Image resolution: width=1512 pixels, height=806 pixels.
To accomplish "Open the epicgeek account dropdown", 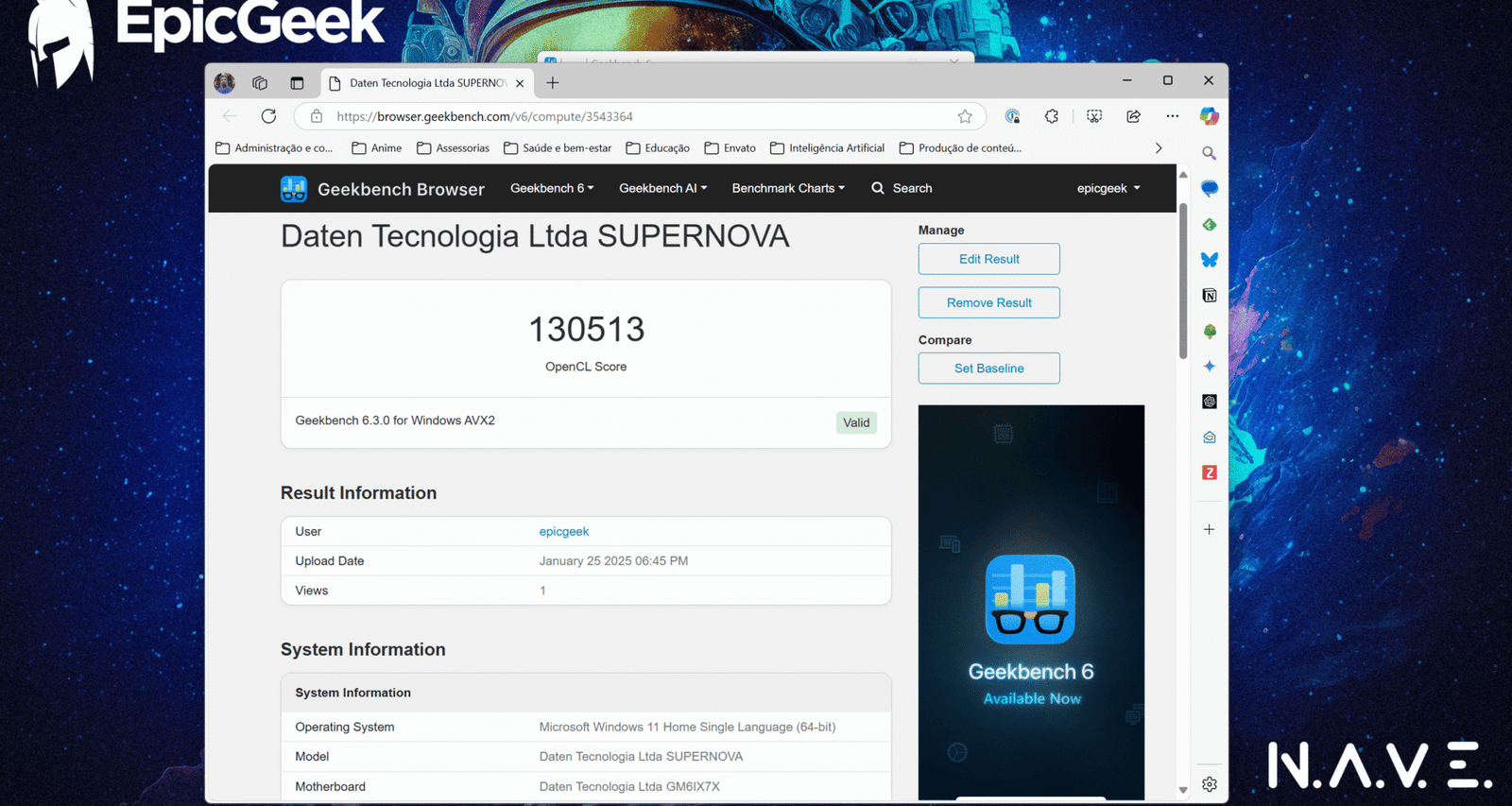I will click(x=1108, y=188).
